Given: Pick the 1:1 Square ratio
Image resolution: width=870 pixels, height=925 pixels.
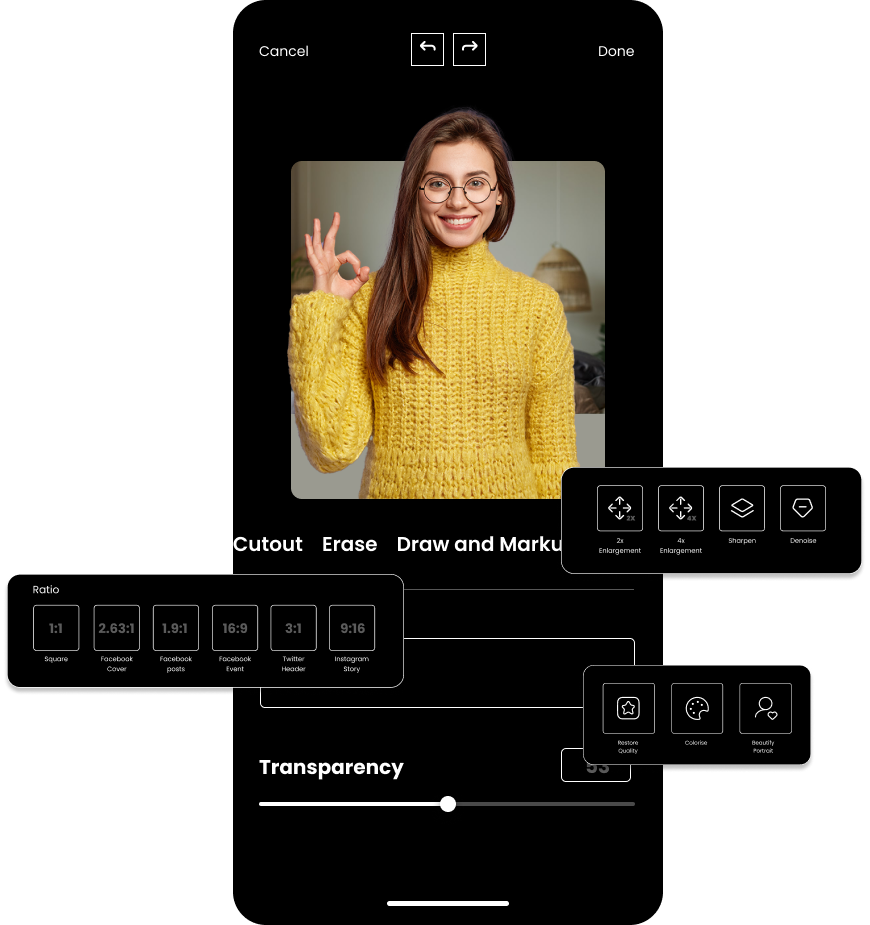Looking at the screenshot, I should click(x=56, y=628).
